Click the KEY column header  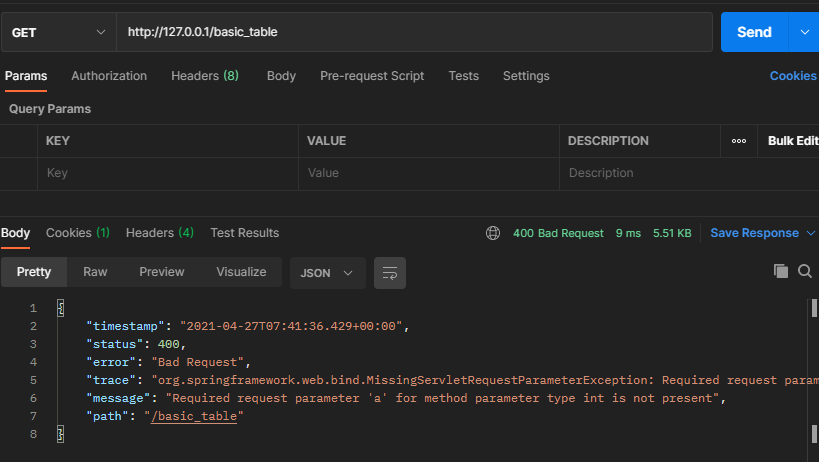click(x=57, y=141)
